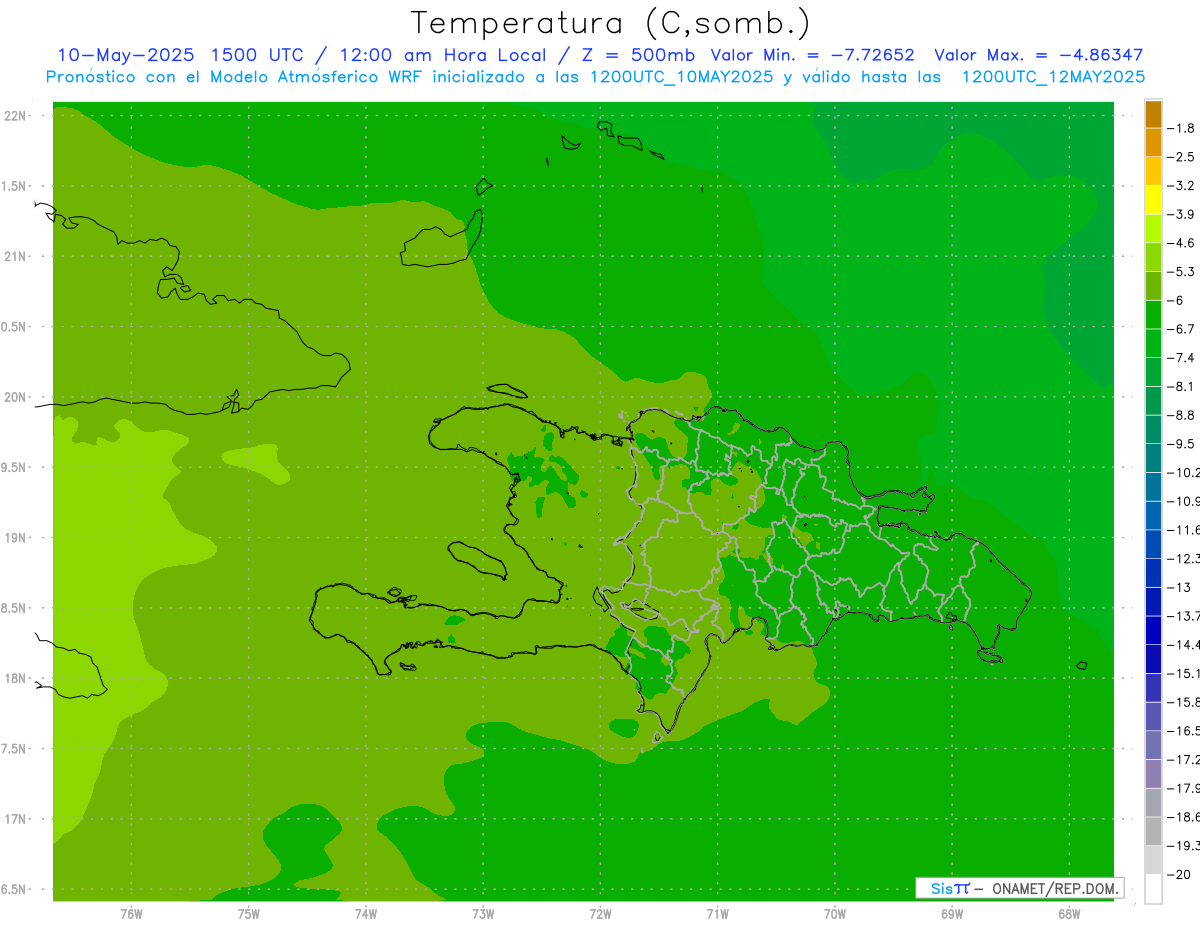
Task: Click the '17N' latitude label
Action: coord(16,819)
